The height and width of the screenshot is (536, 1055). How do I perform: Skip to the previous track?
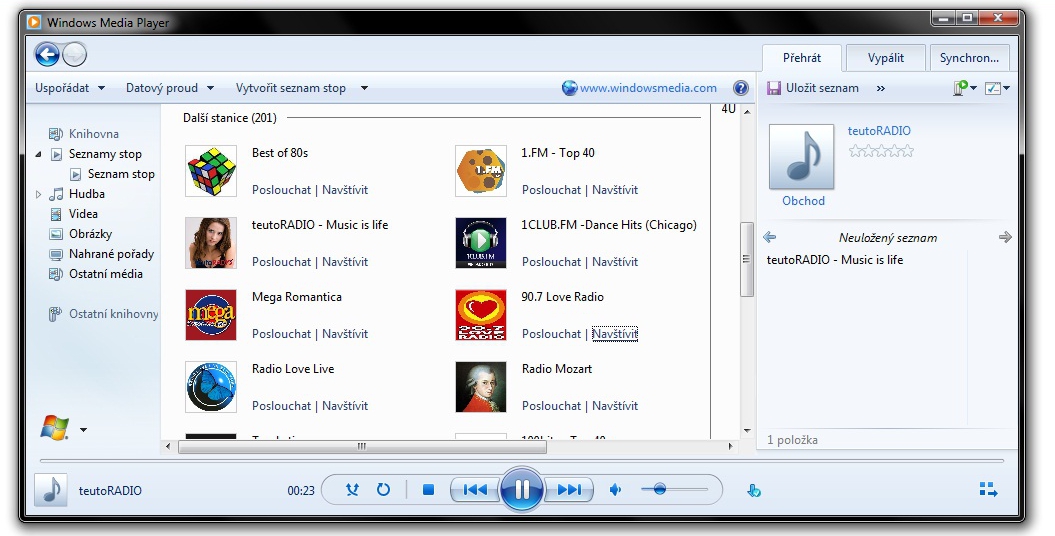pyautogui.click(x=475, y=490)
